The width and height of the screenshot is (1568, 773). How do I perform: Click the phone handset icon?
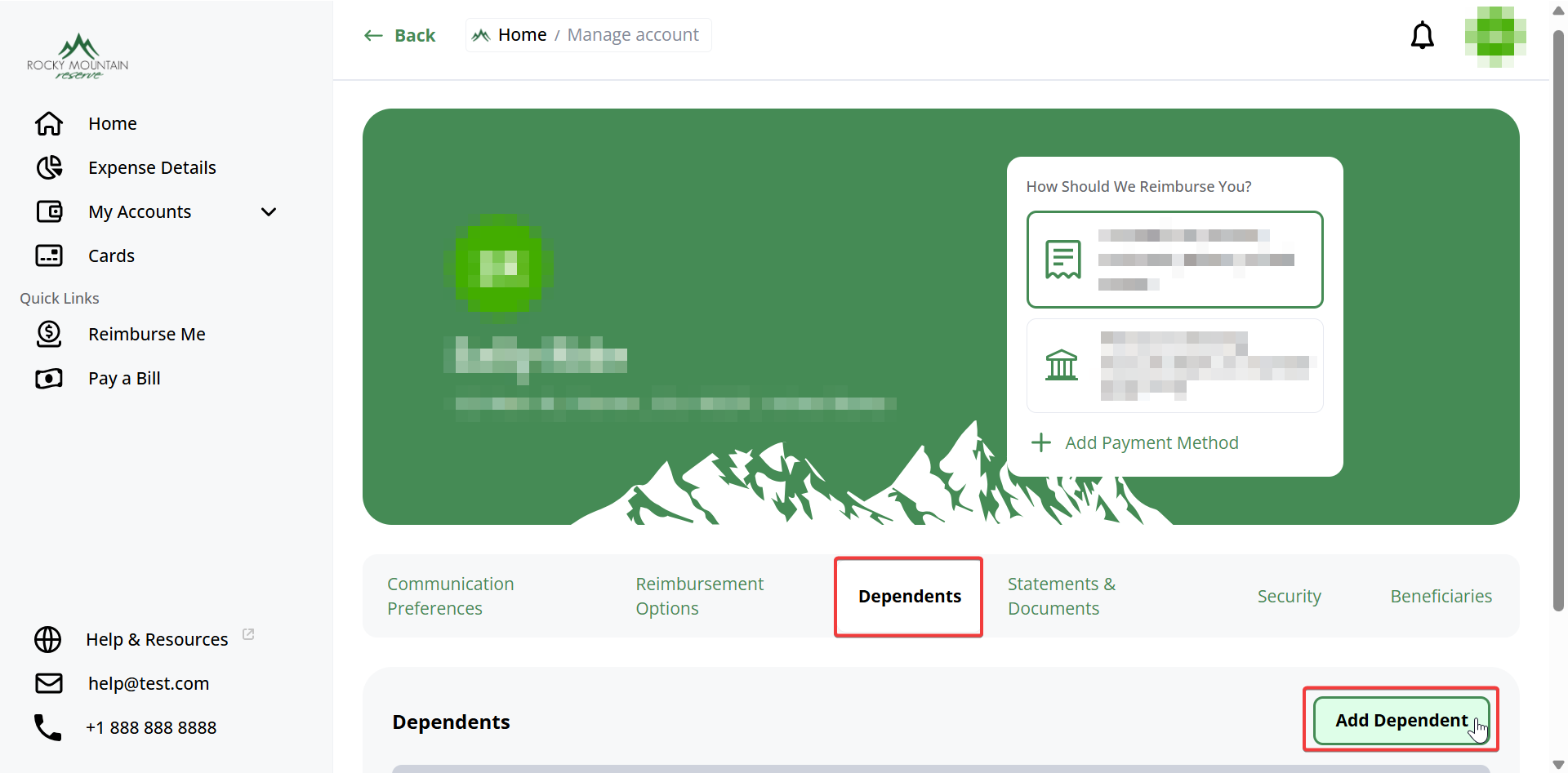pyautogui.click(x=47, y=727)
